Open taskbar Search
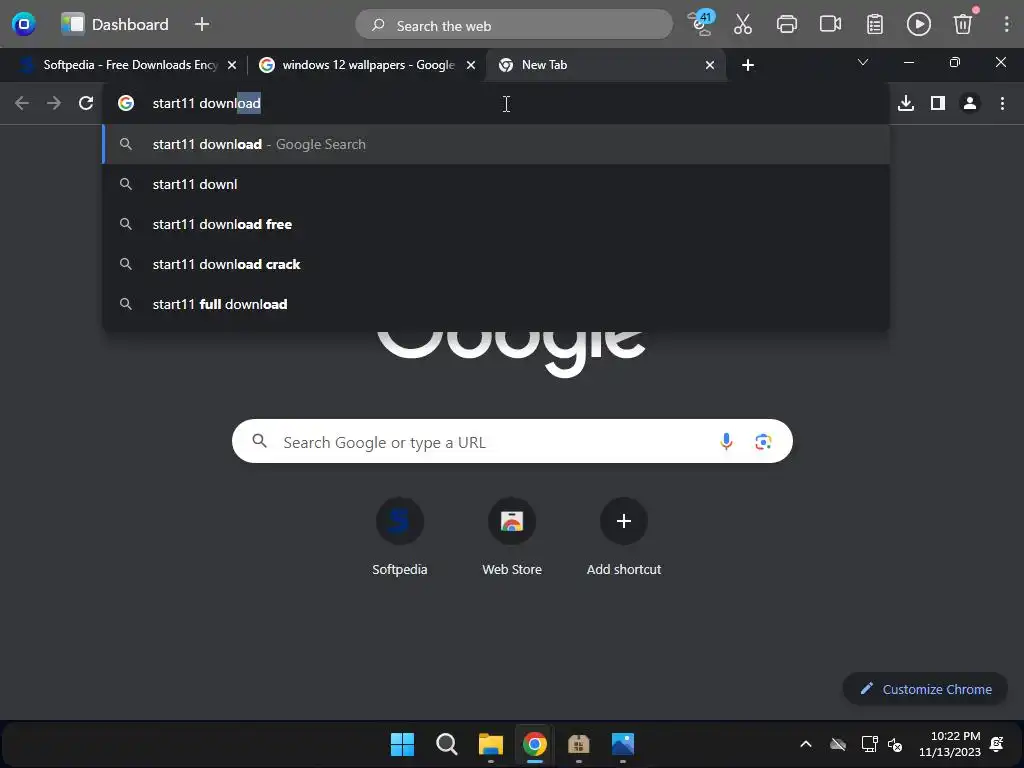 point(447,744)
